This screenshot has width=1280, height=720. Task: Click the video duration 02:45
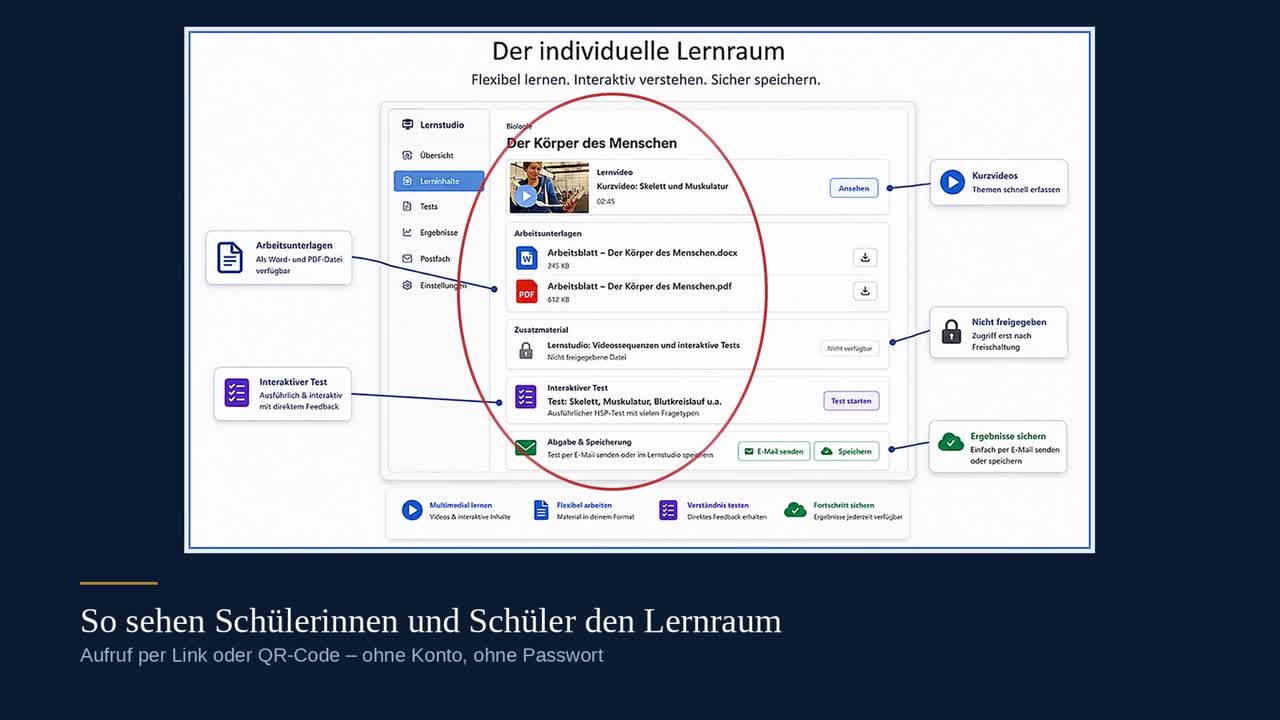tap(606, 201)
